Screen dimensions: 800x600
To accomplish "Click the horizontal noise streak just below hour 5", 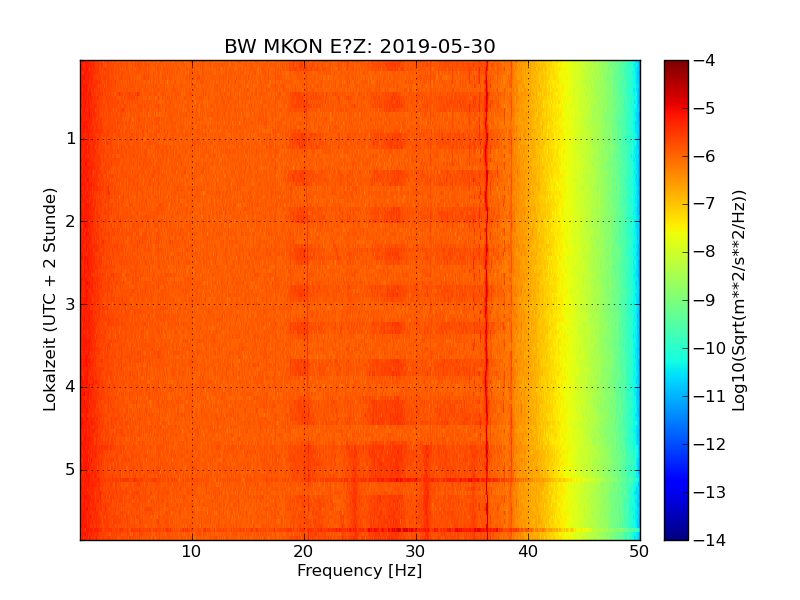I will coord(360,480).
